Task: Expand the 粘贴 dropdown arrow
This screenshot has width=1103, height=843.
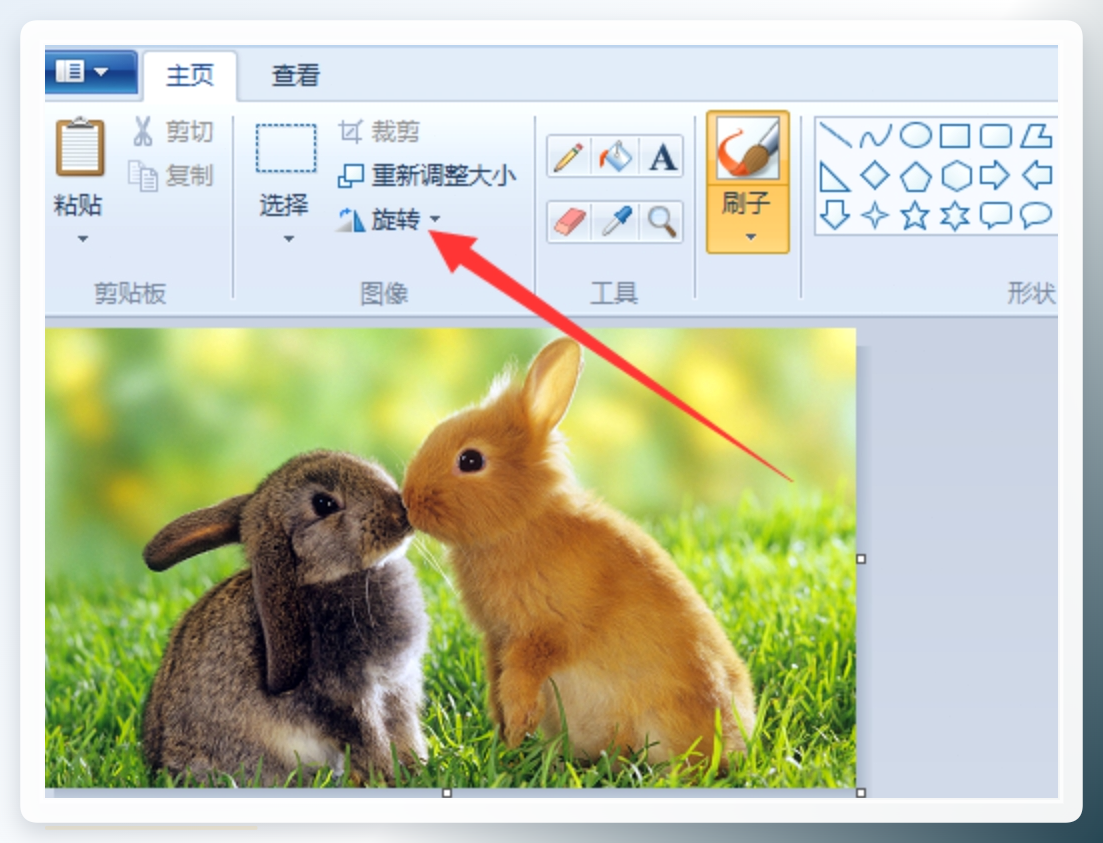Action: (82, 239)
